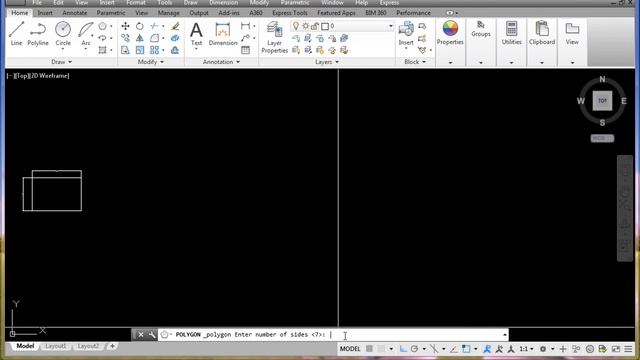
Task: Toggle layer lock padlock icon
Action: coord(315,26)
